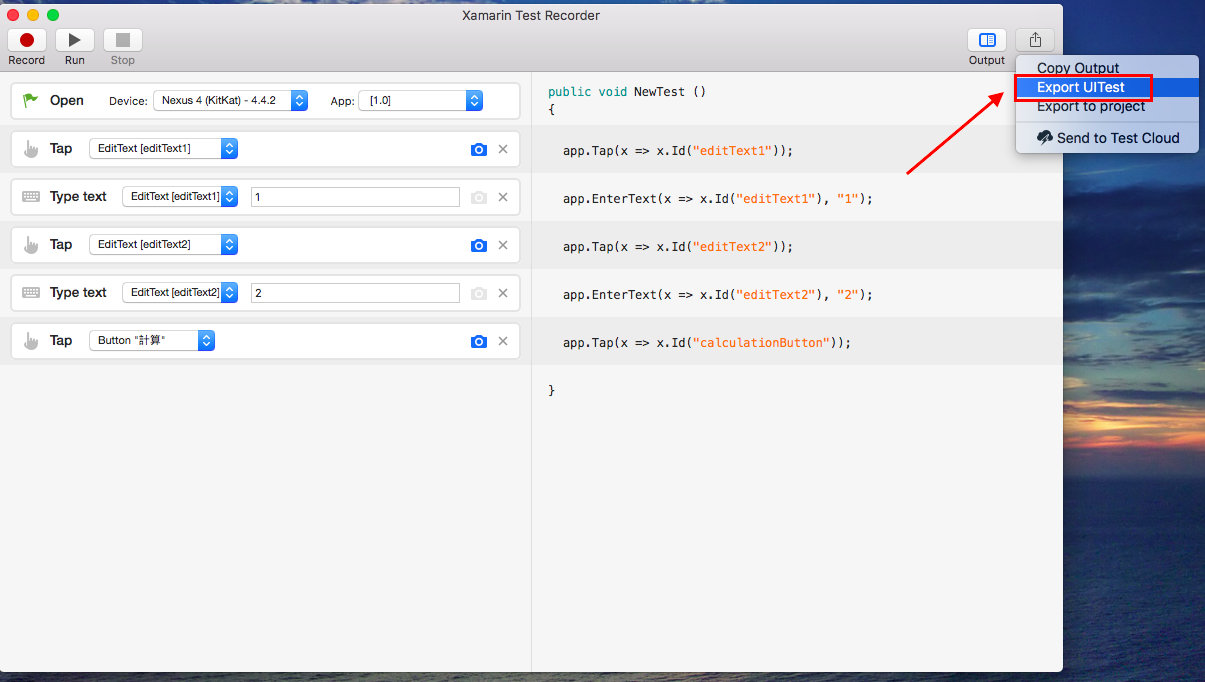Image resolution: width=1205 pixels, height=682 pixels.
Task: Click keyboard icon of Type text editText1 step
Action: 31,197
